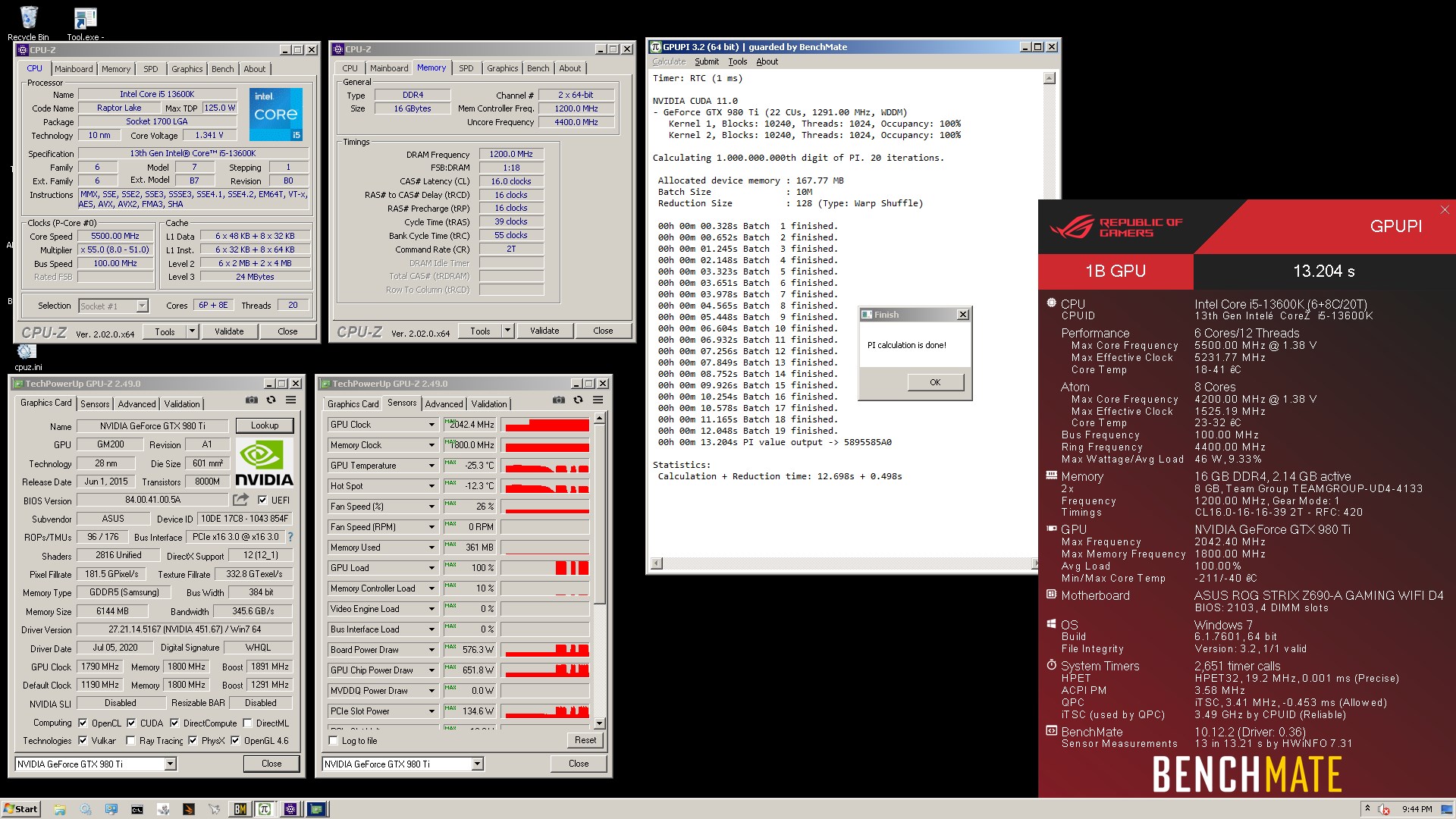Click the GPU Clock 1790 MHz field
The height and width of the screenshot is (819, 1456).
point(99,667)
